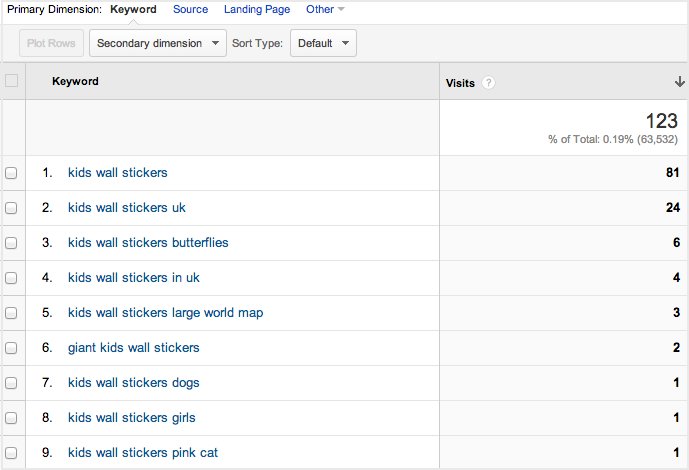Open kids wall stickers large world map link

tap(165, 313)
